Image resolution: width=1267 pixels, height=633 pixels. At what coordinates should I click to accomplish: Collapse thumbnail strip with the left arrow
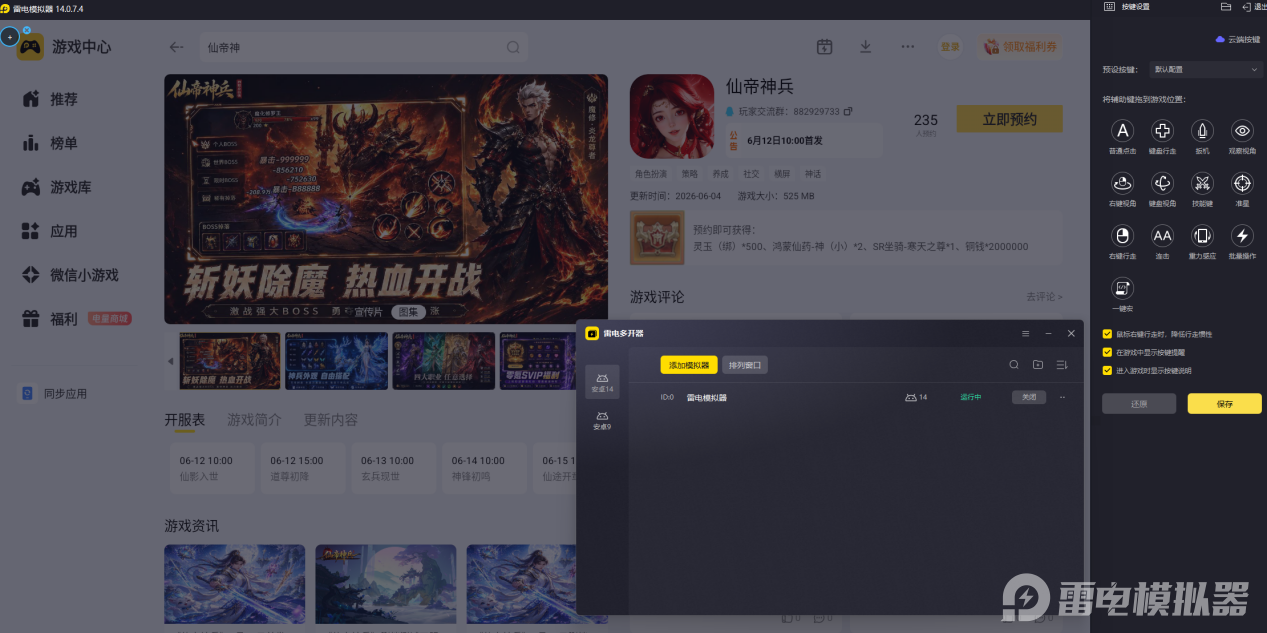point(170,361)
